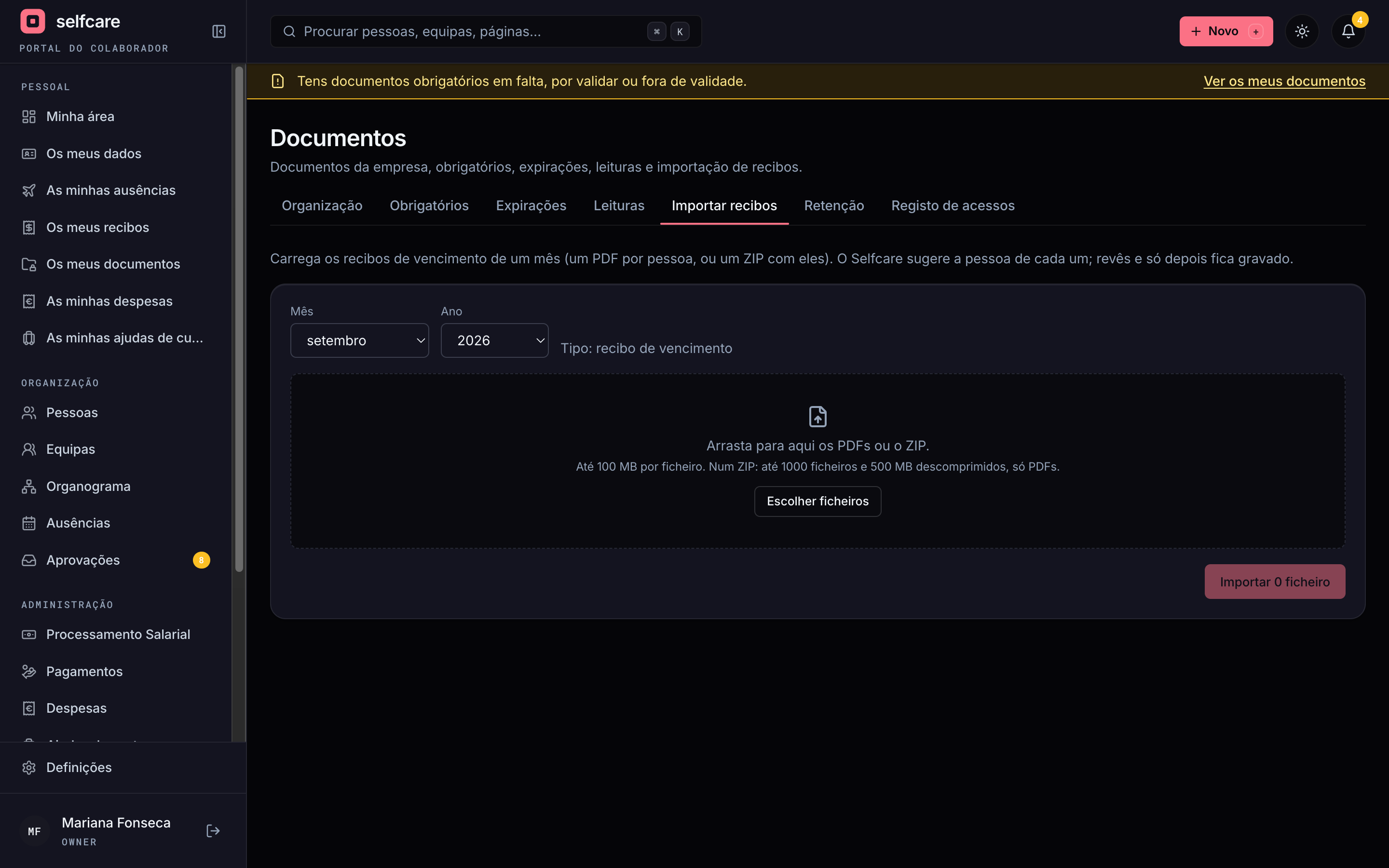Click the upload file icon in dropzone
Screen dimensions: 1389x868
[817, 416]
